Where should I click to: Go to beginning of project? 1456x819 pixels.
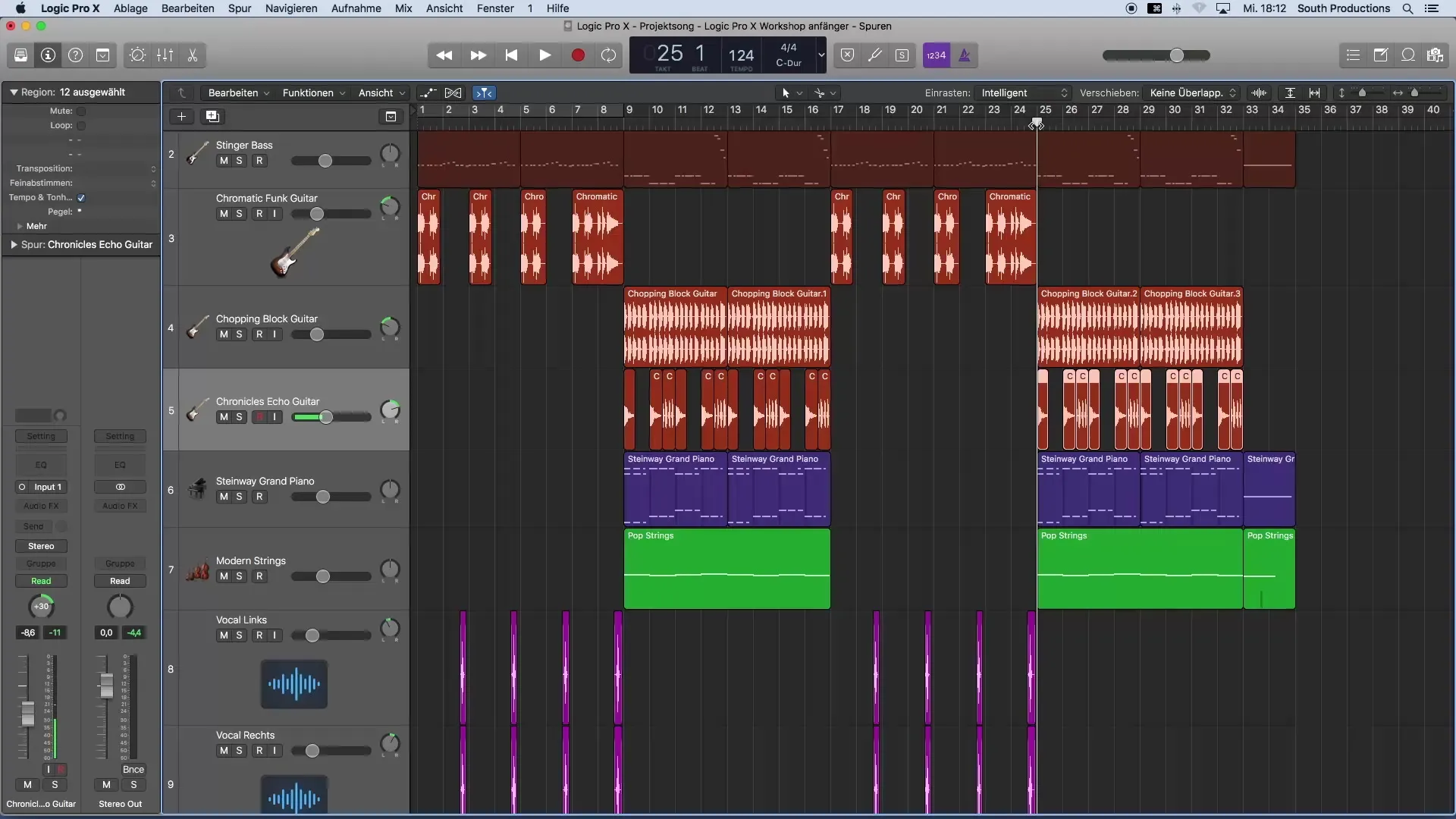[x=511, y=55]
